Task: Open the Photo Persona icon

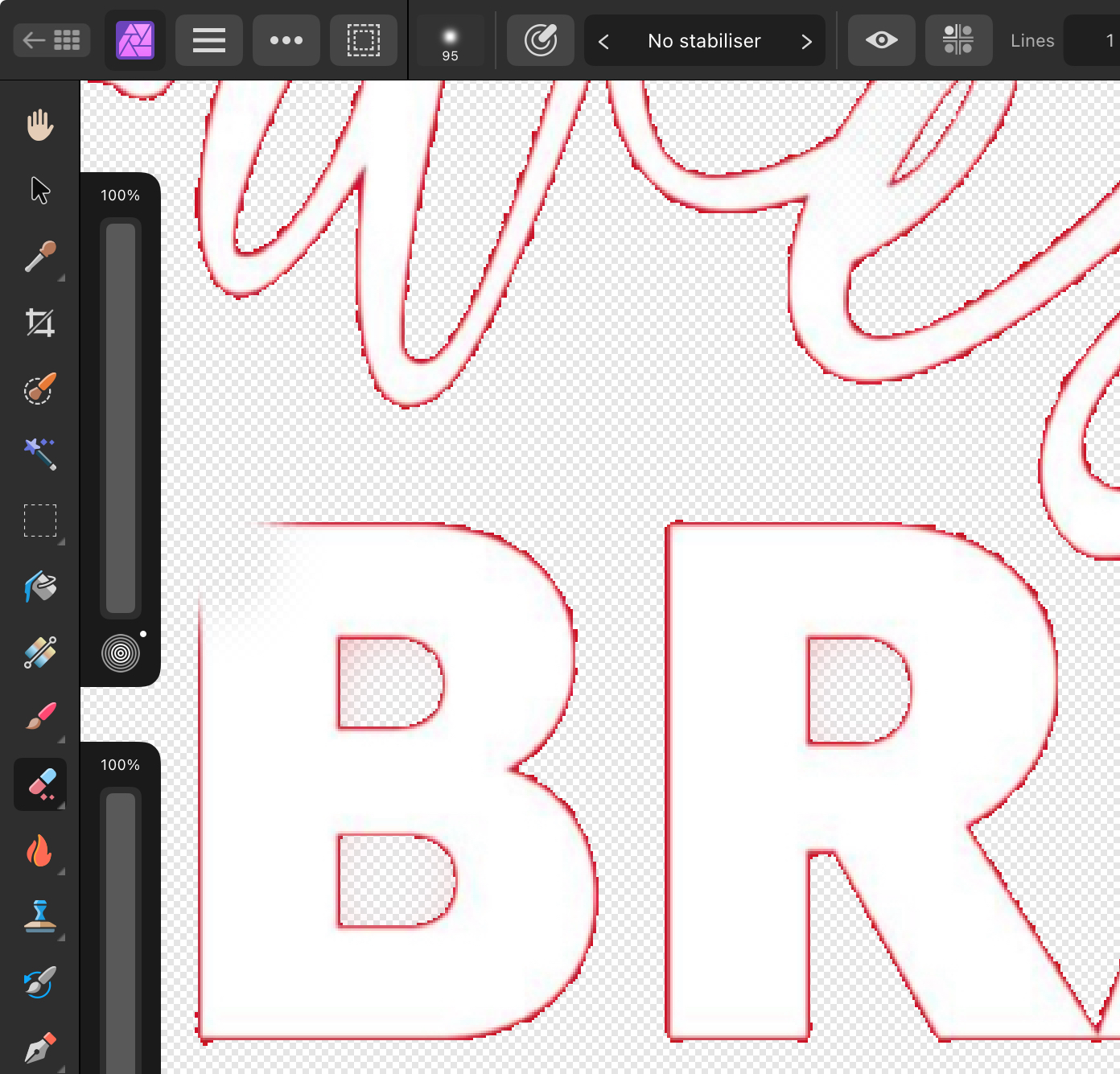Action: coord(135,39)
